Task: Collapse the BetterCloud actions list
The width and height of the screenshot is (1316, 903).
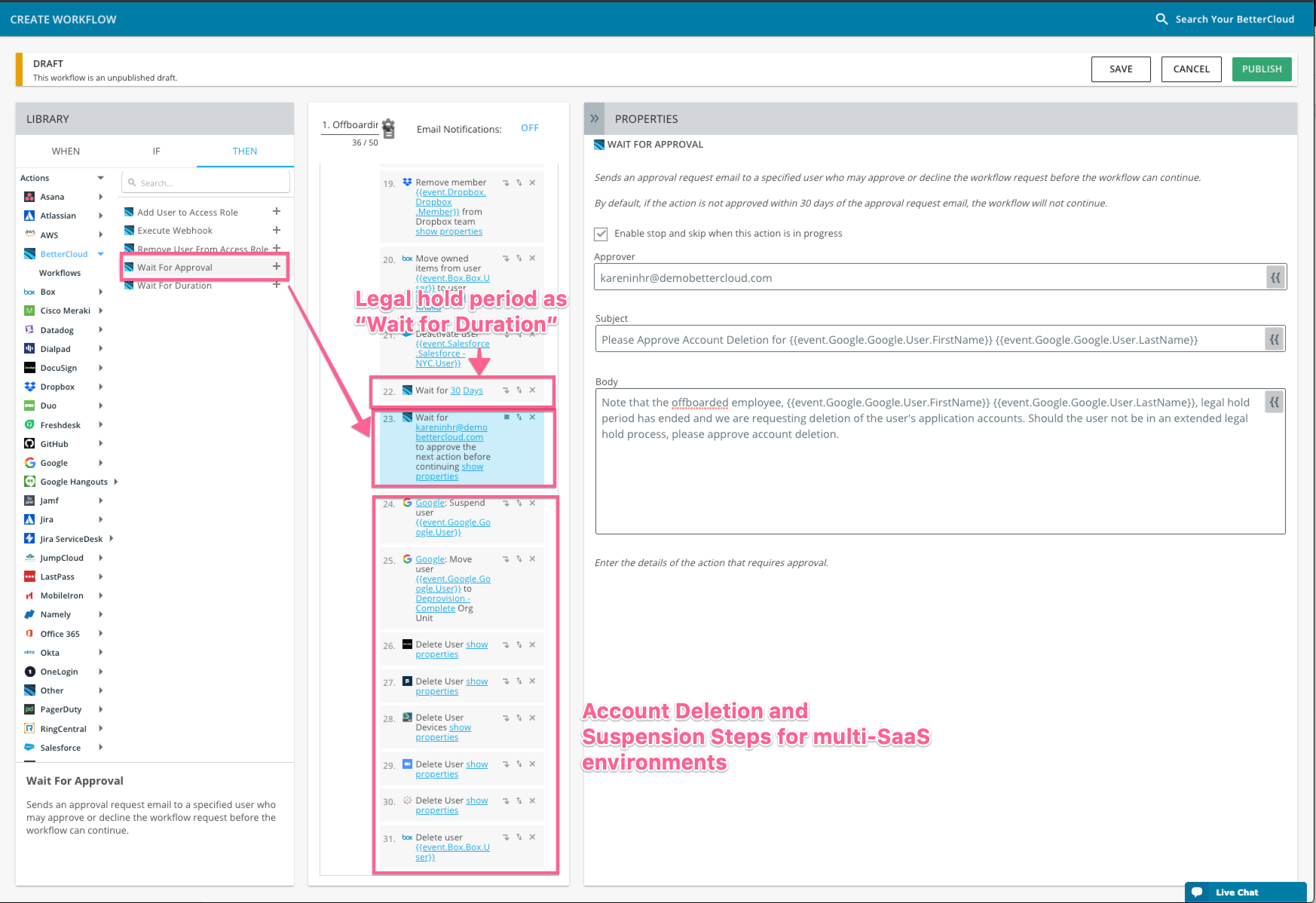Action: 101,254
